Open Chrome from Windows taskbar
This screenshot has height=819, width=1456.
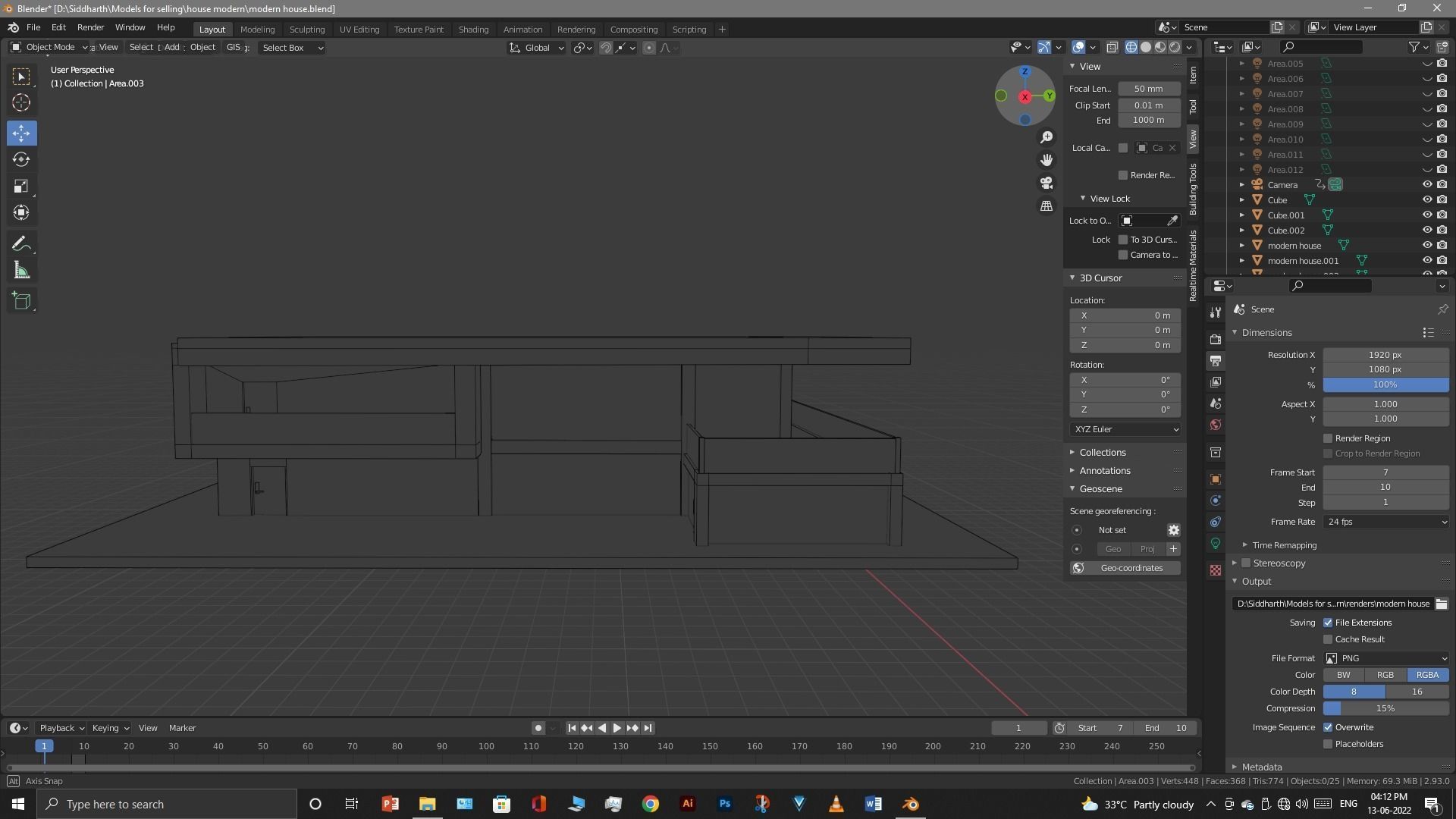click(x=651, y=805)
